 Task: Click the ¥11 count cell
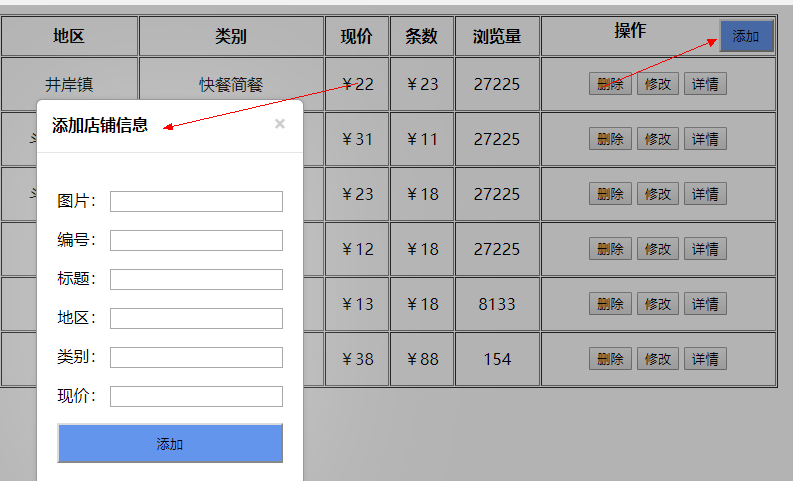click(x=421, y=139)
